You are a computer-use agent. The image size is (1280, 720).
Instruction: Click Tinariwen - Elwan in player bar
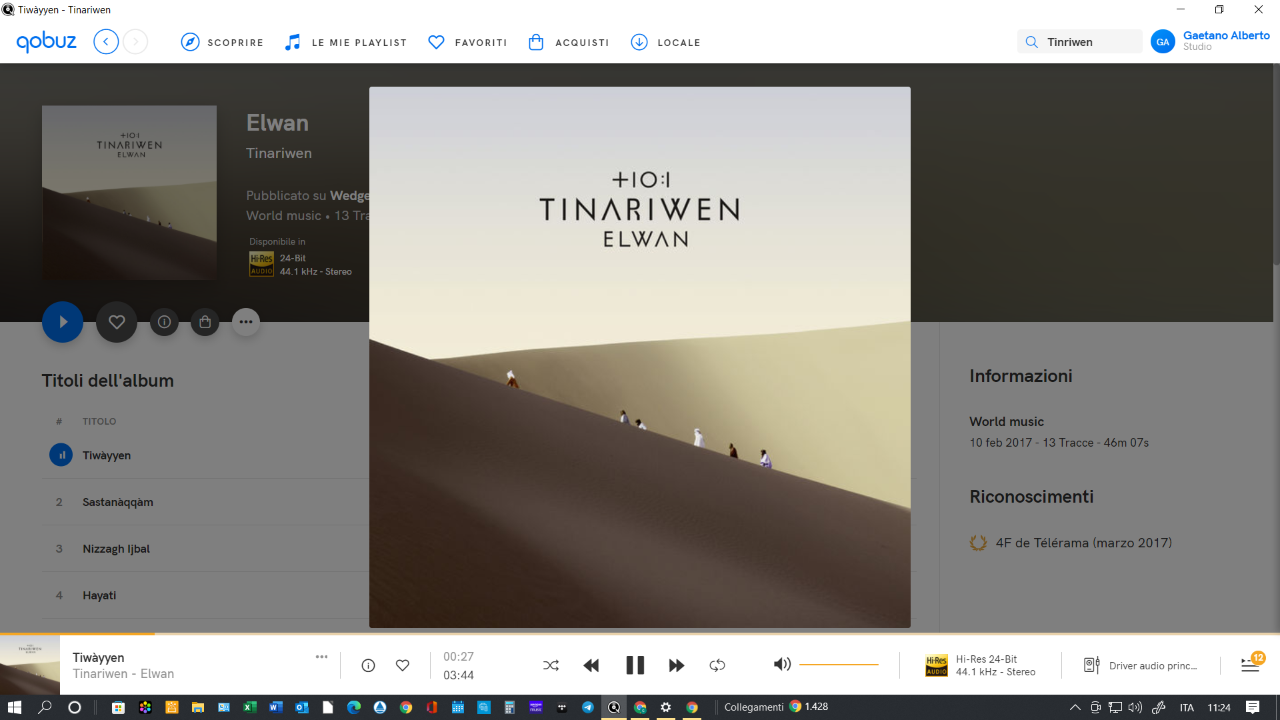[124, 674]
